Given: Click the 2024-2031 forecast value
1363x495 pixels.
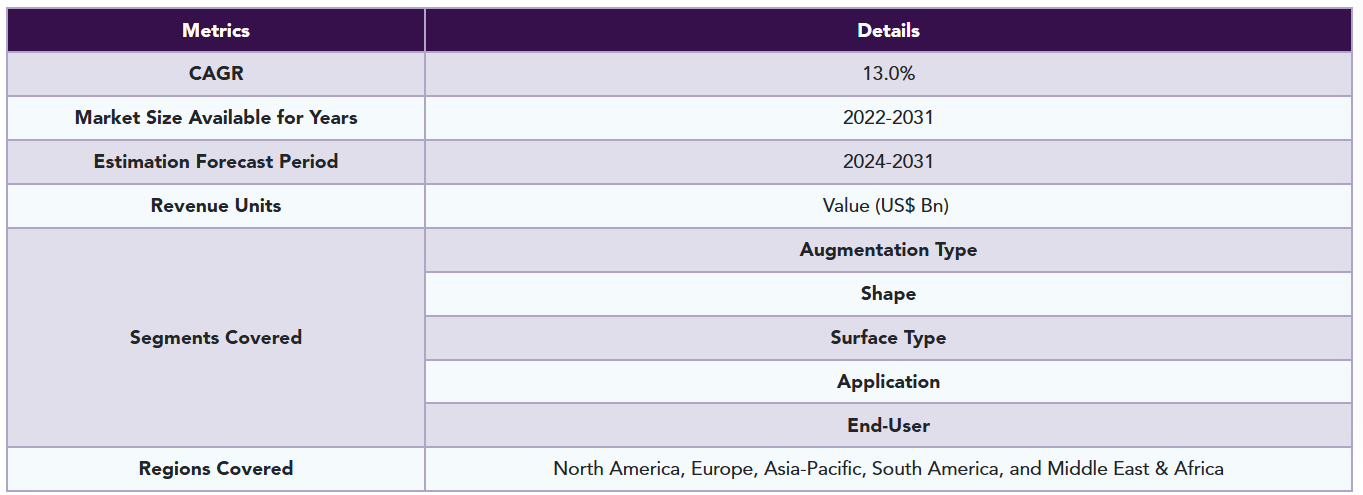Looking at the screenshot, I should click(x=888, y=162).
